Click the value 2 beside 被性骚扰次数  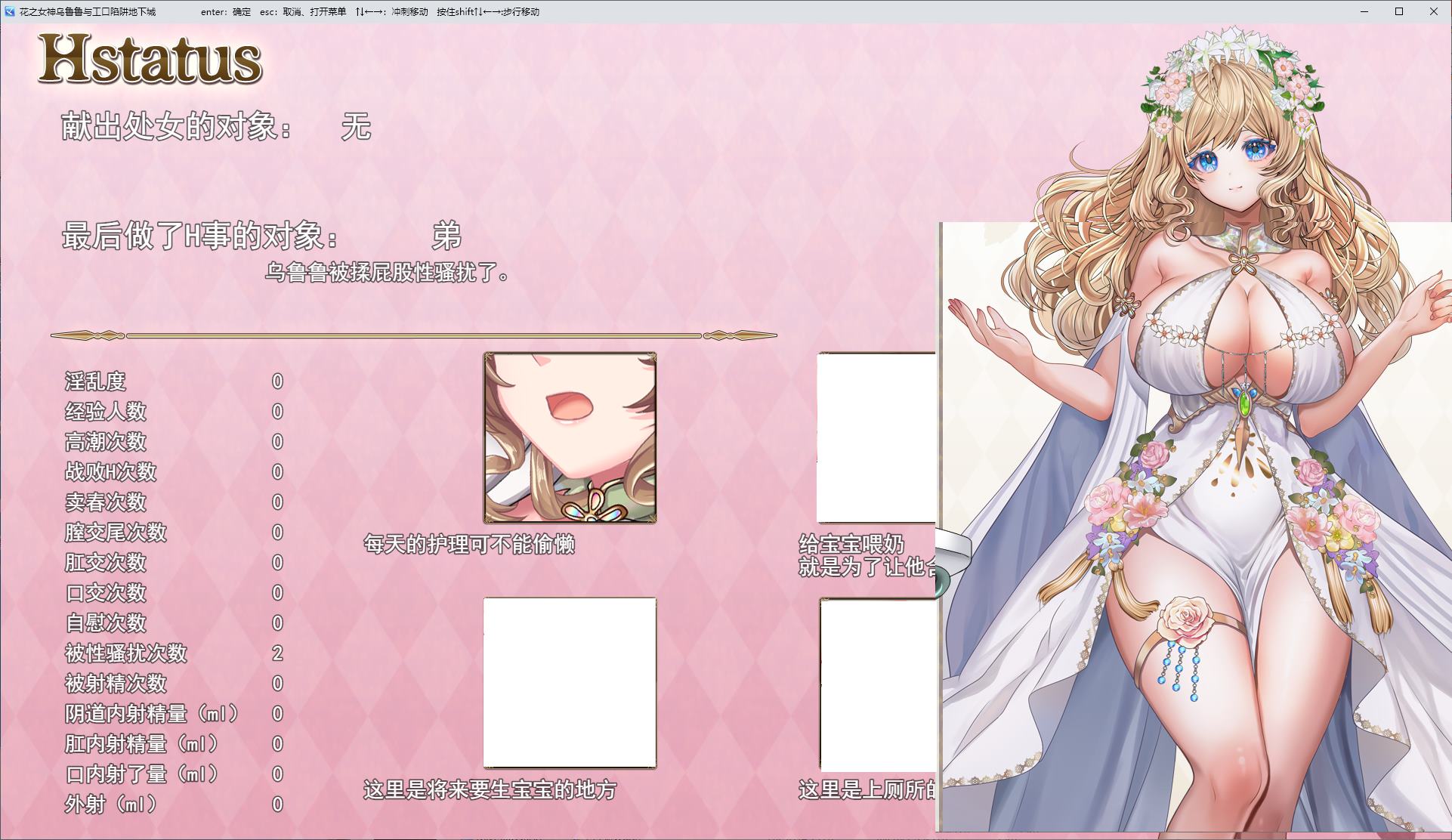tap(277, 653)
